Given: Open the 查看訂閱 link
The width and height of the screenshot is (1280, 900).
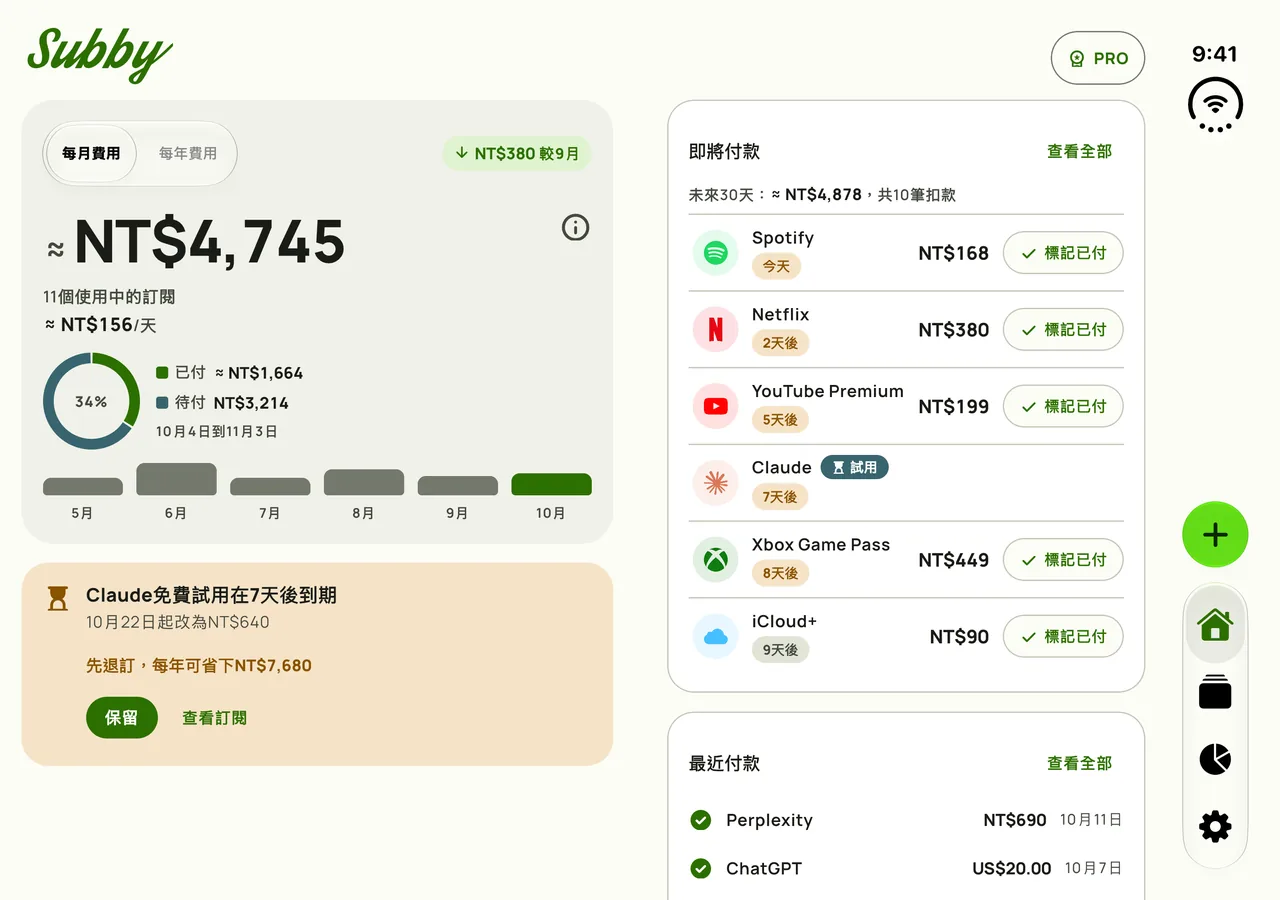Looking at the screenshot, I should (x=214, y=718).
